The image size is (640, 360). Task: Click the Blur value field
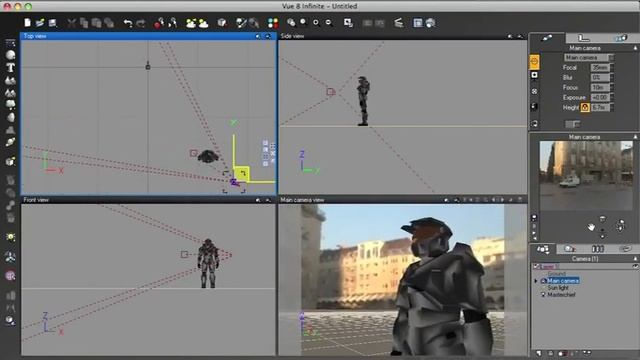(600, 78)
